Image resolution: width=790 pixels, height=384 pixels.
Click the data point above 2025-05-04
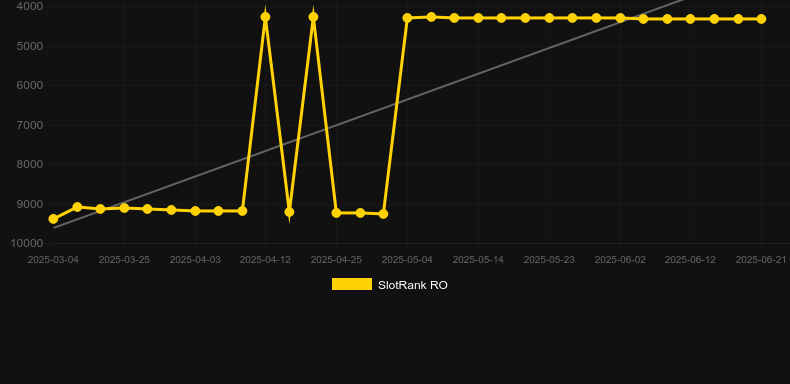408,18
